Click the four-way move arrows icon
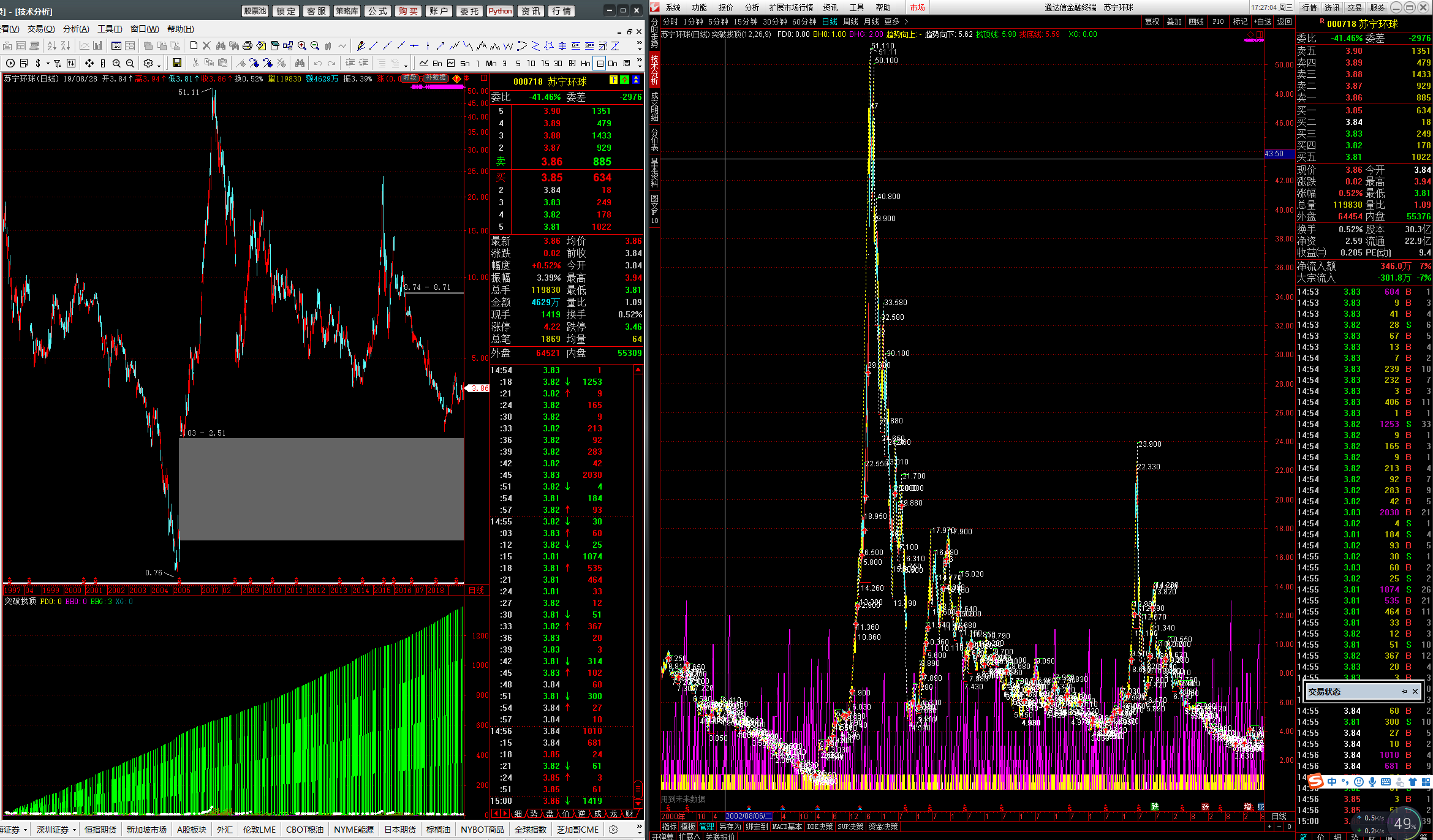This screenshot has height=840, width=1433. coord(89,63)
